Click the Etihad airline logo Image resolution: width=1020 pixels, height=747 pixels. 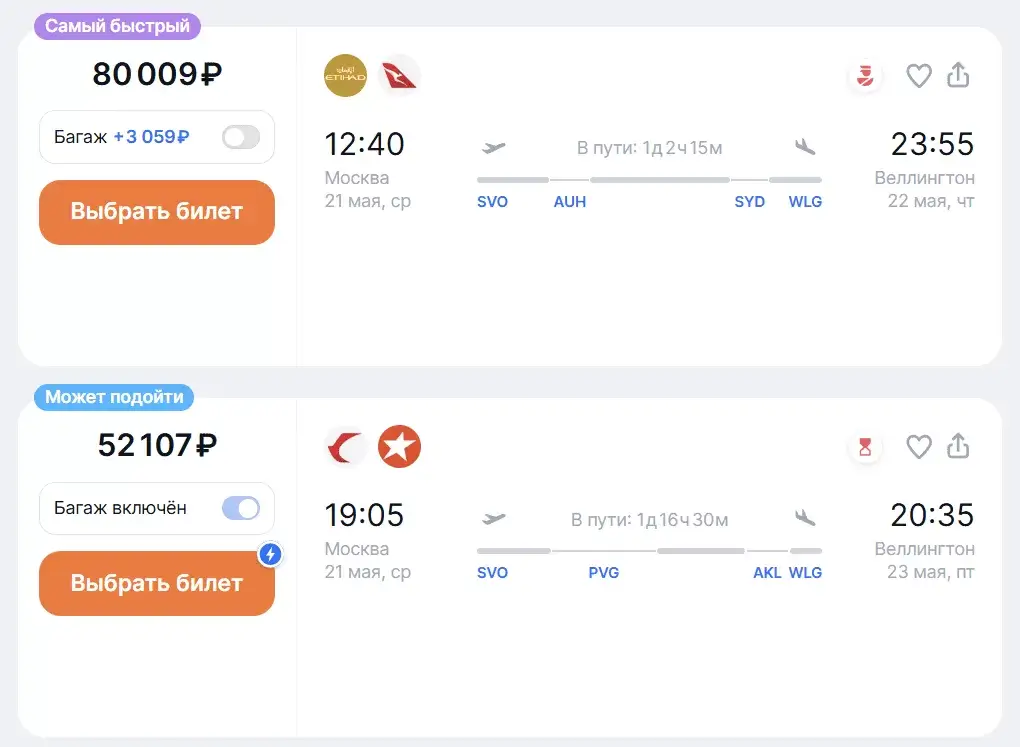(345, 75)
